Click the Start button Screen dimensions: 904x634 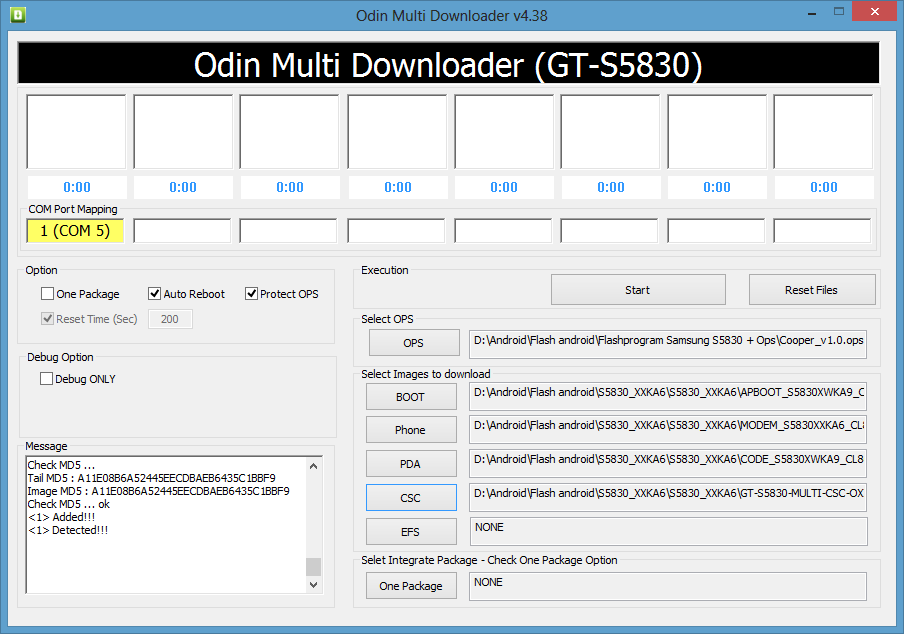click(638, 290)
